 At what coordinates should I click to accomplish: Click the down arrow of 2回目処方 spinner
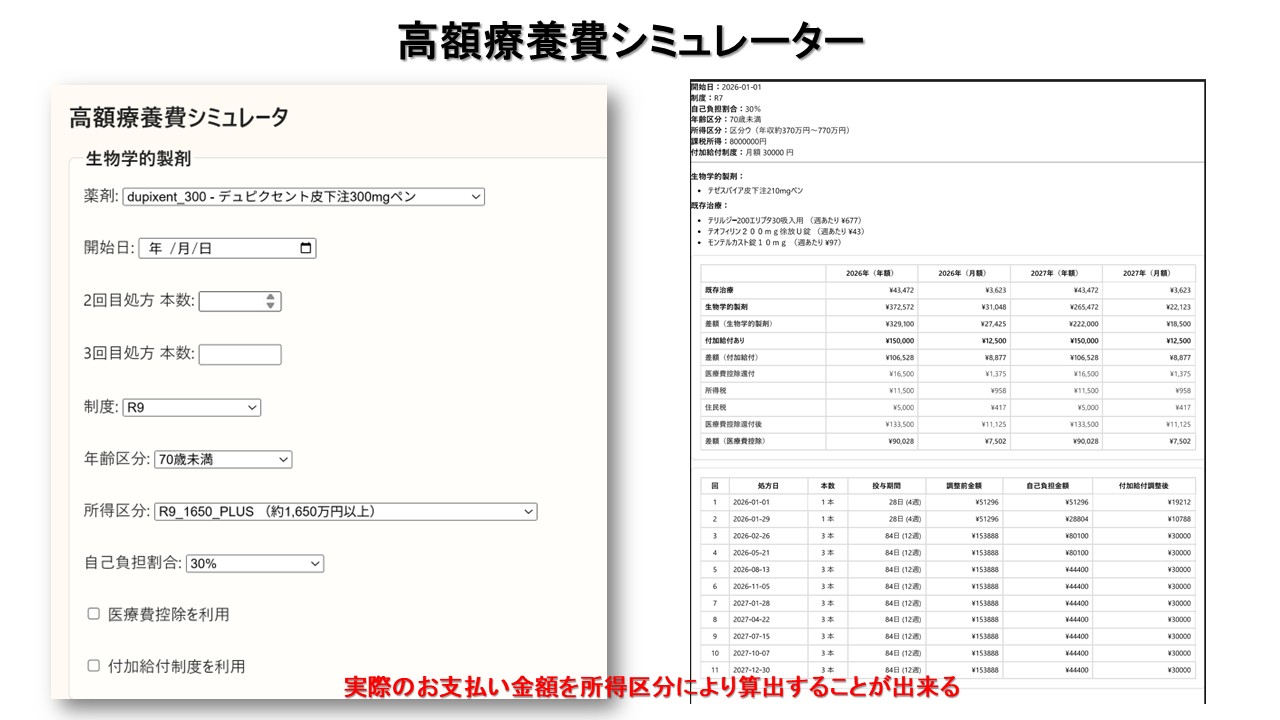pyautogui.click(x=270, y=306)
